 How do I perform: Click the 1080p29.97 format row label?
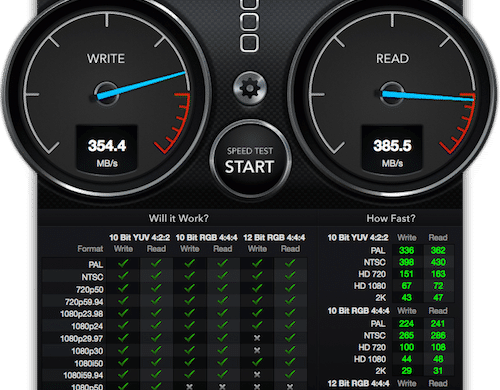pos(82,339)
